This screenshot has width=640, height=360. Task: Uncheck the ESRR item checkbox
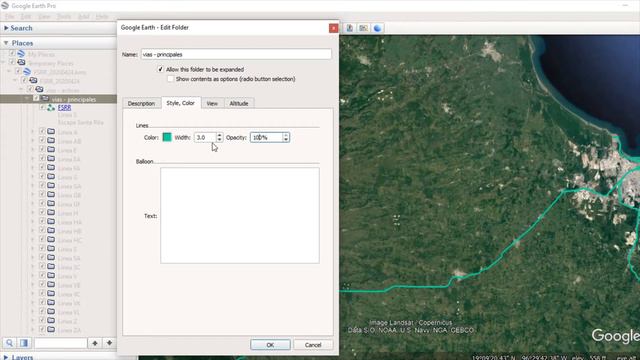[42, 107]
